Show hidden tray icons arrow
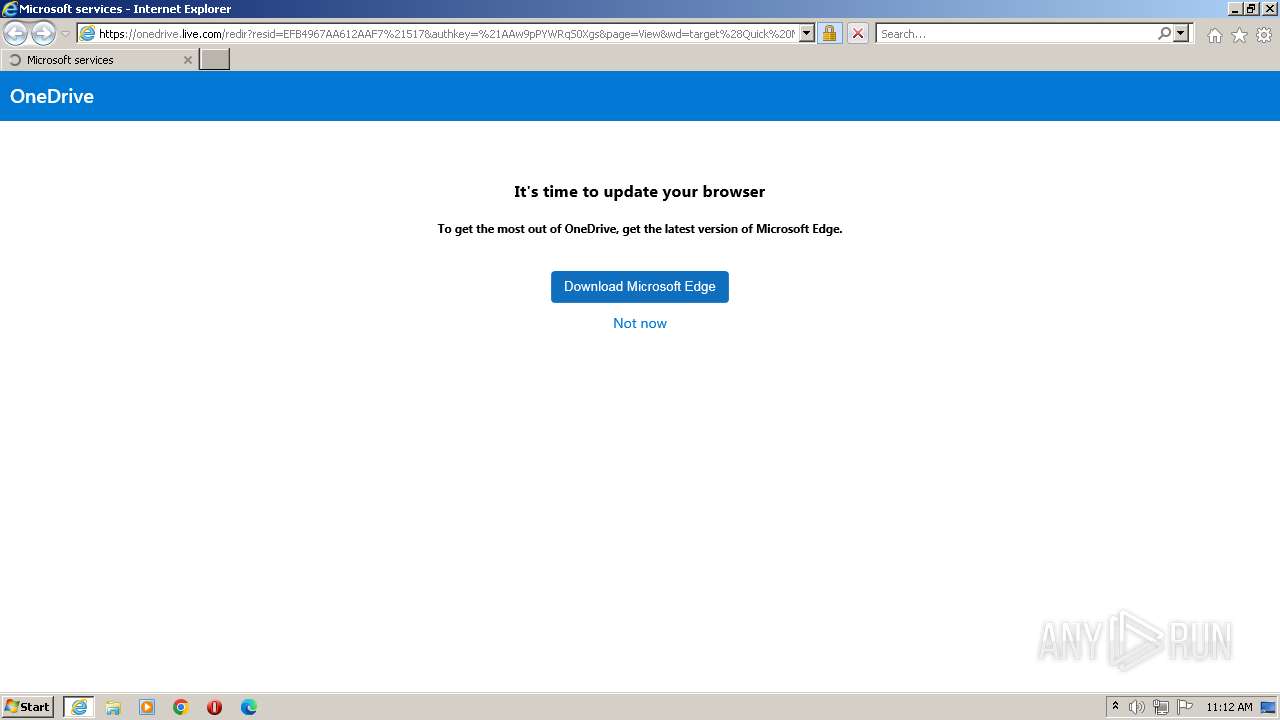This screenshot has width=1280, height=720. (1115, 707)
